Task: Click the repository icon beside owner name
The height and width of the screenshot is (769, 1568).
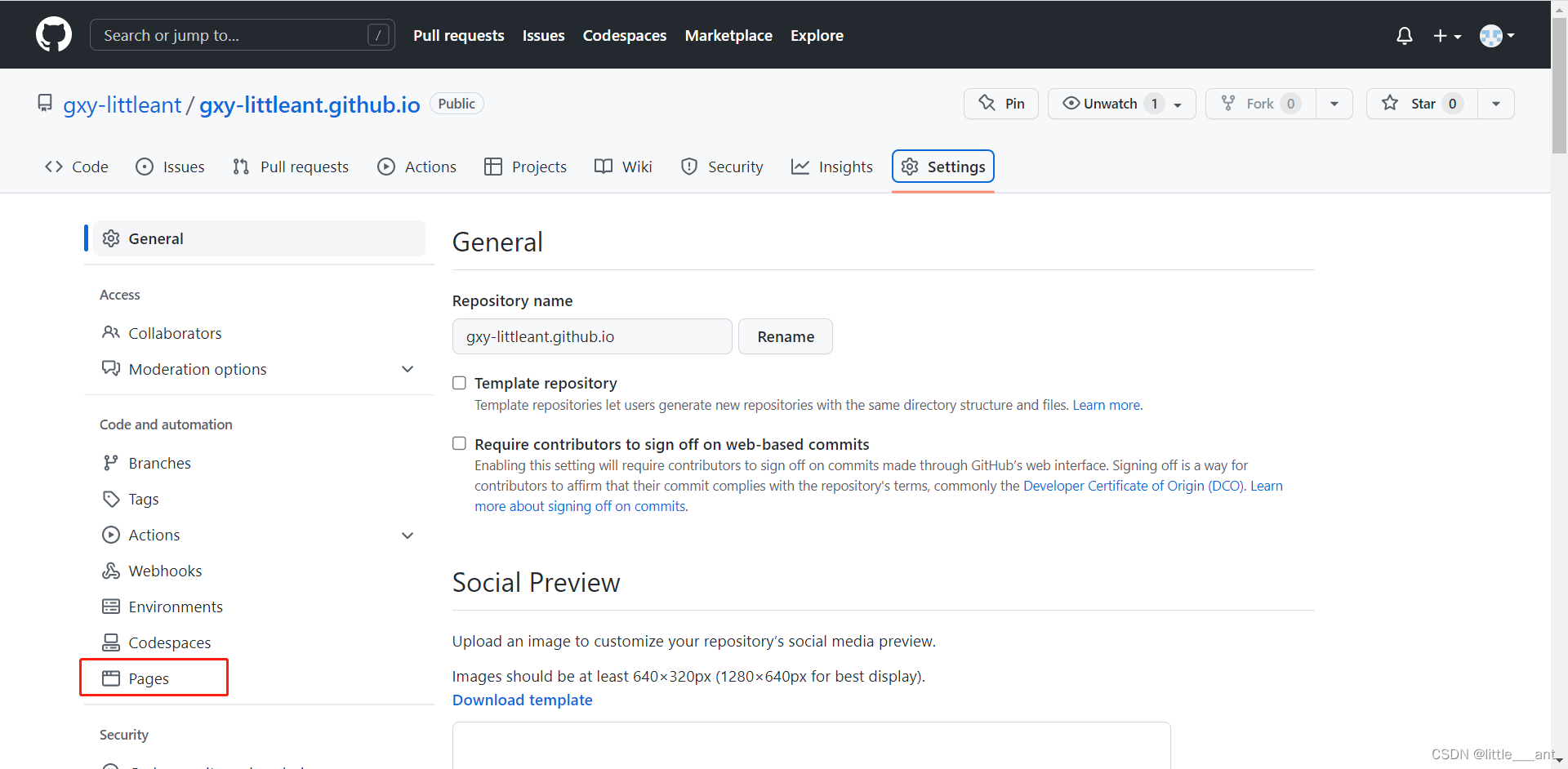Action: tap(45, 104)
